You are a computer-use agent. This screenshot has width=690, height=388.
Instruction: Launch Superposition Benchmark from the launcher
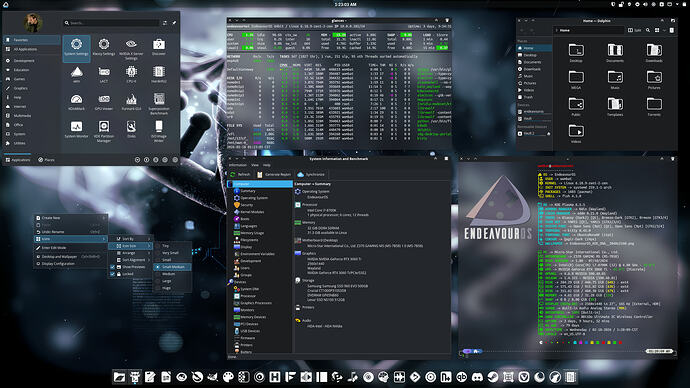coord(159,103)
